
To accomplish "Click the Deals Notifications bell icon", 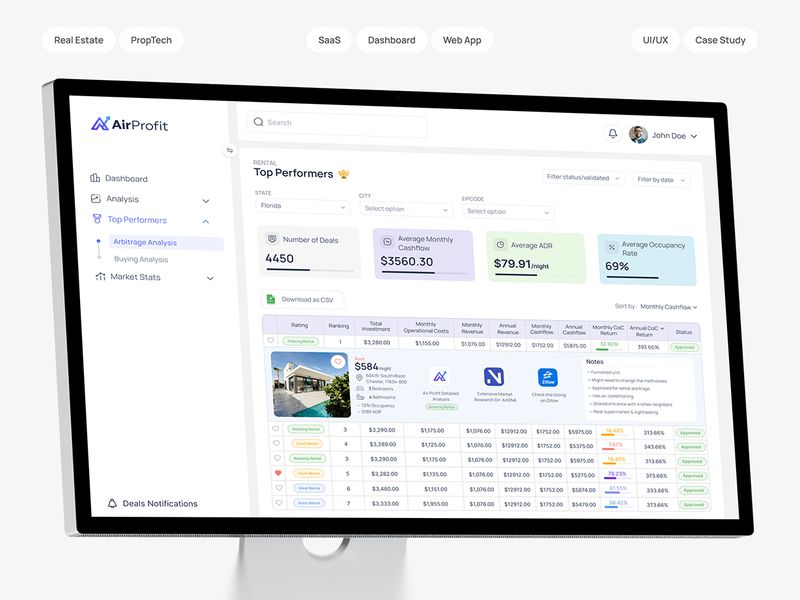I will 112,503.
